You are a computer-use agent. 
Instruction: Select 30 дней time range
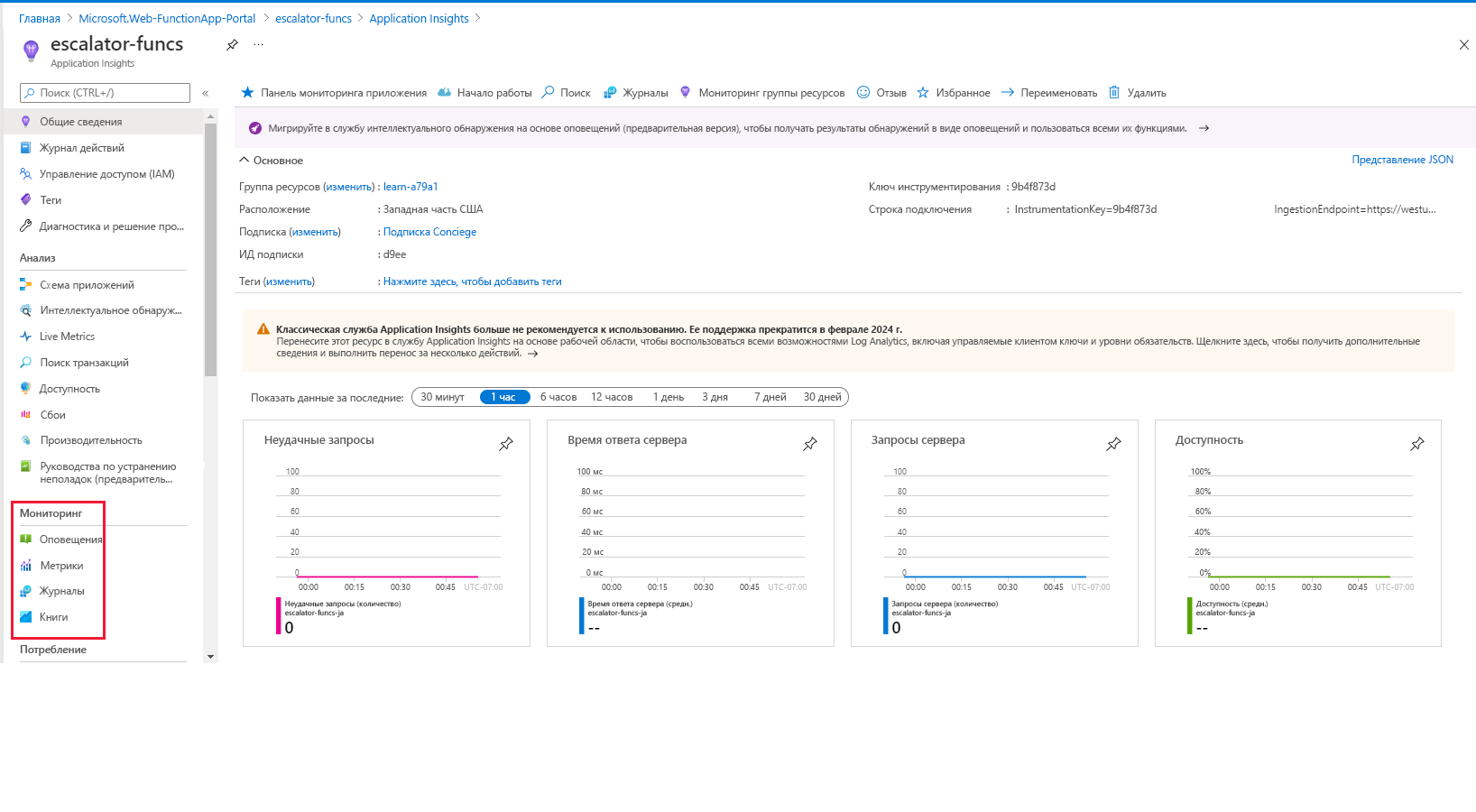click(823, 397)
